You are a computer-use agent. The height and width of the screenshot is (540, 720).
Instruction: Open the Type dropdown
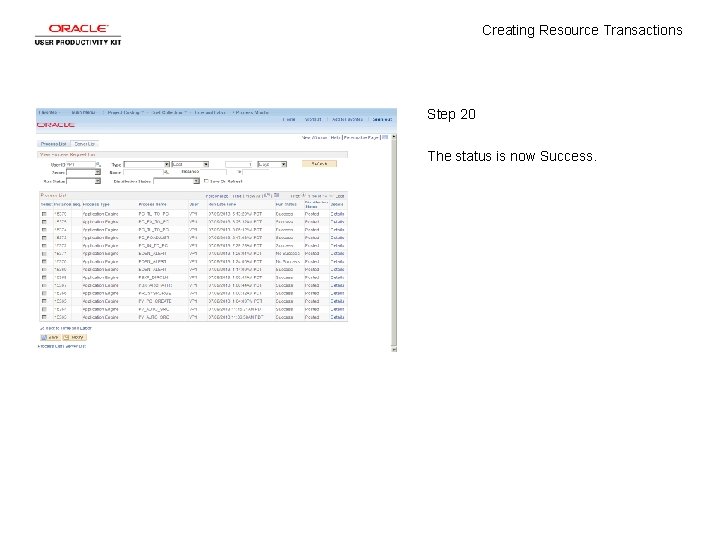(146, 164)
